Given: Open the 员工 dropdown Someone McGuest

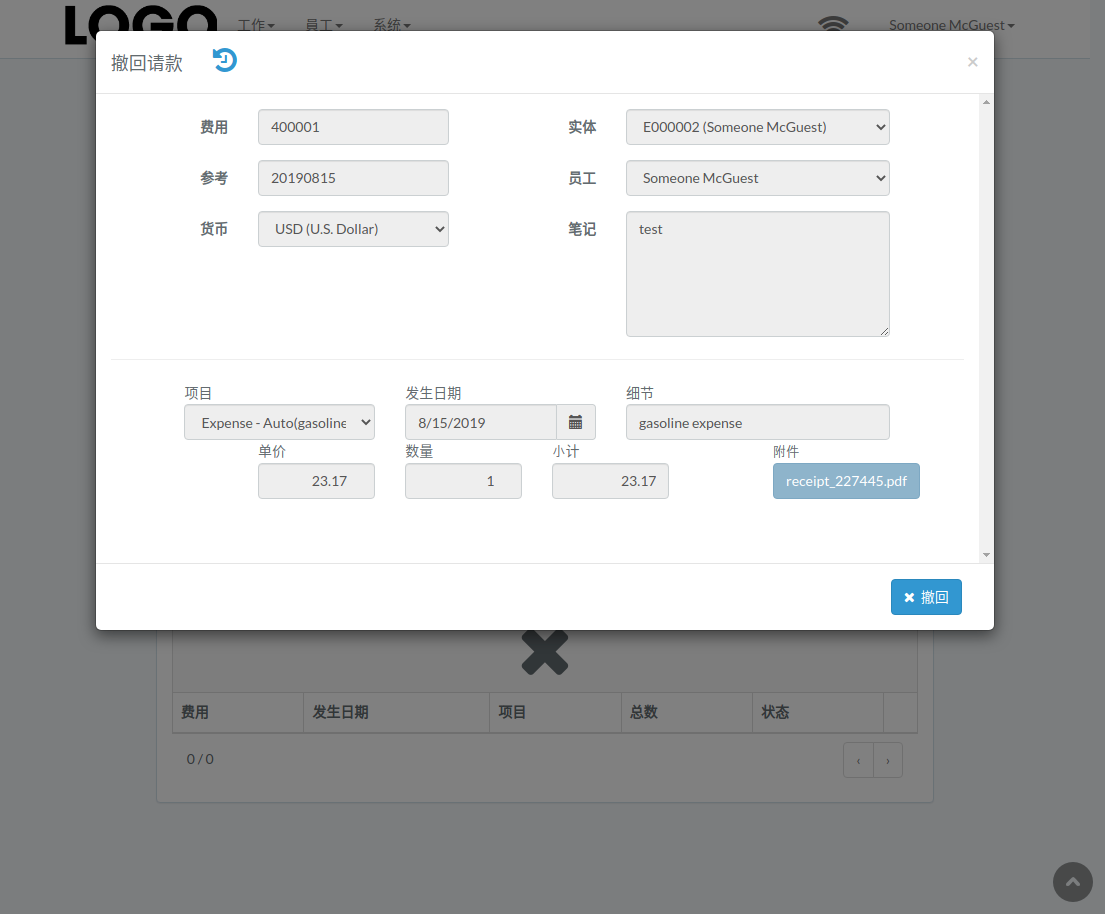Looking at the screenshot, I should (758, 178).
